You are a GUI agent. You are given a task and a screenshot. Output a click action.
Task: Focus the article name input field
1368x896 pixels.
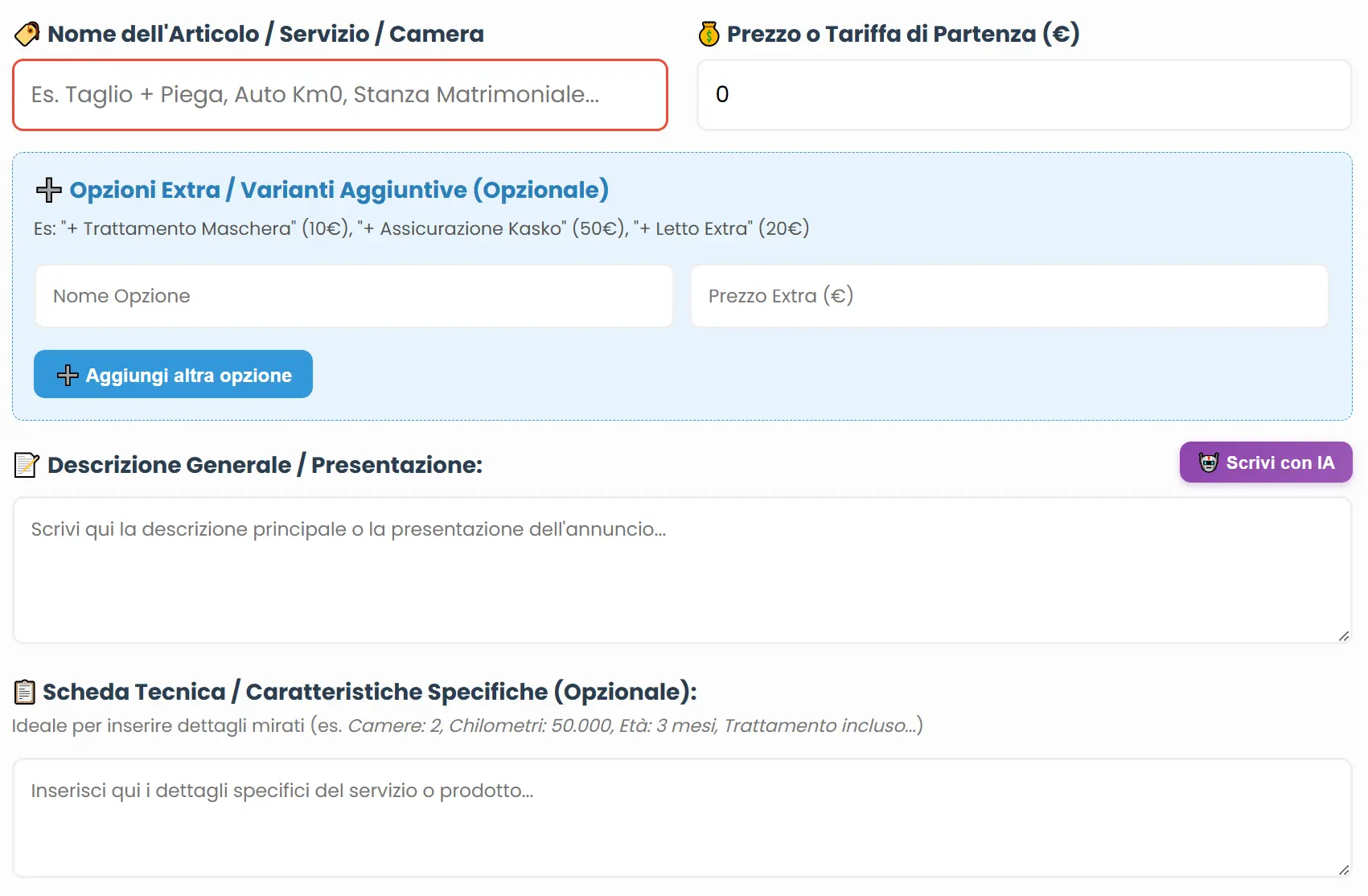pos(340,95)
